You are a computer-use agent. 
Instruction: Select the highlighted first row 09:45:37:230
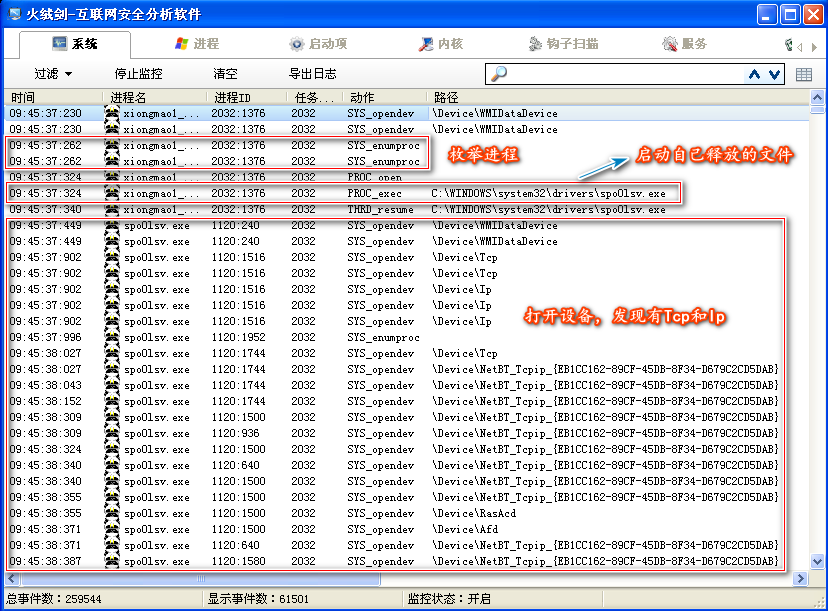coord(407,113)
